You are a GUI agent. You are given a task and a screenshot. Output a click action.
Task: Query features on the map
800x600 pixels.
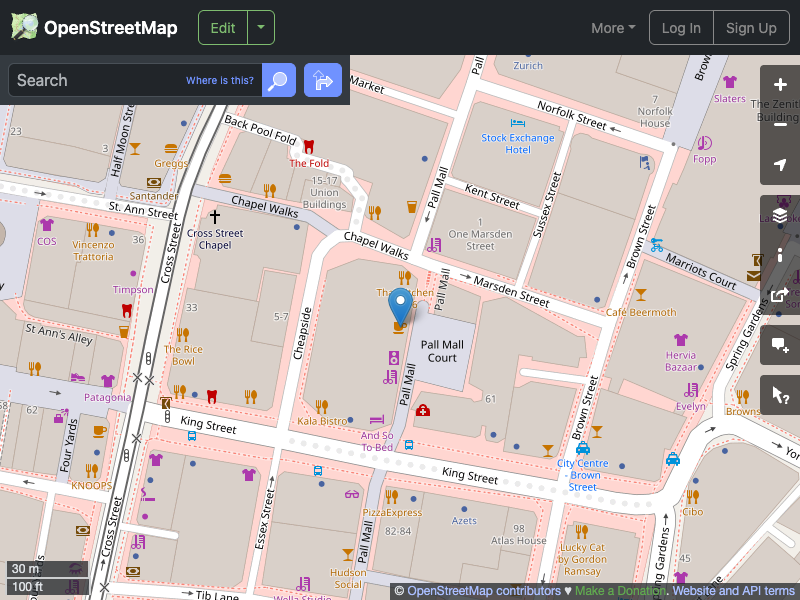coord(781,394)
